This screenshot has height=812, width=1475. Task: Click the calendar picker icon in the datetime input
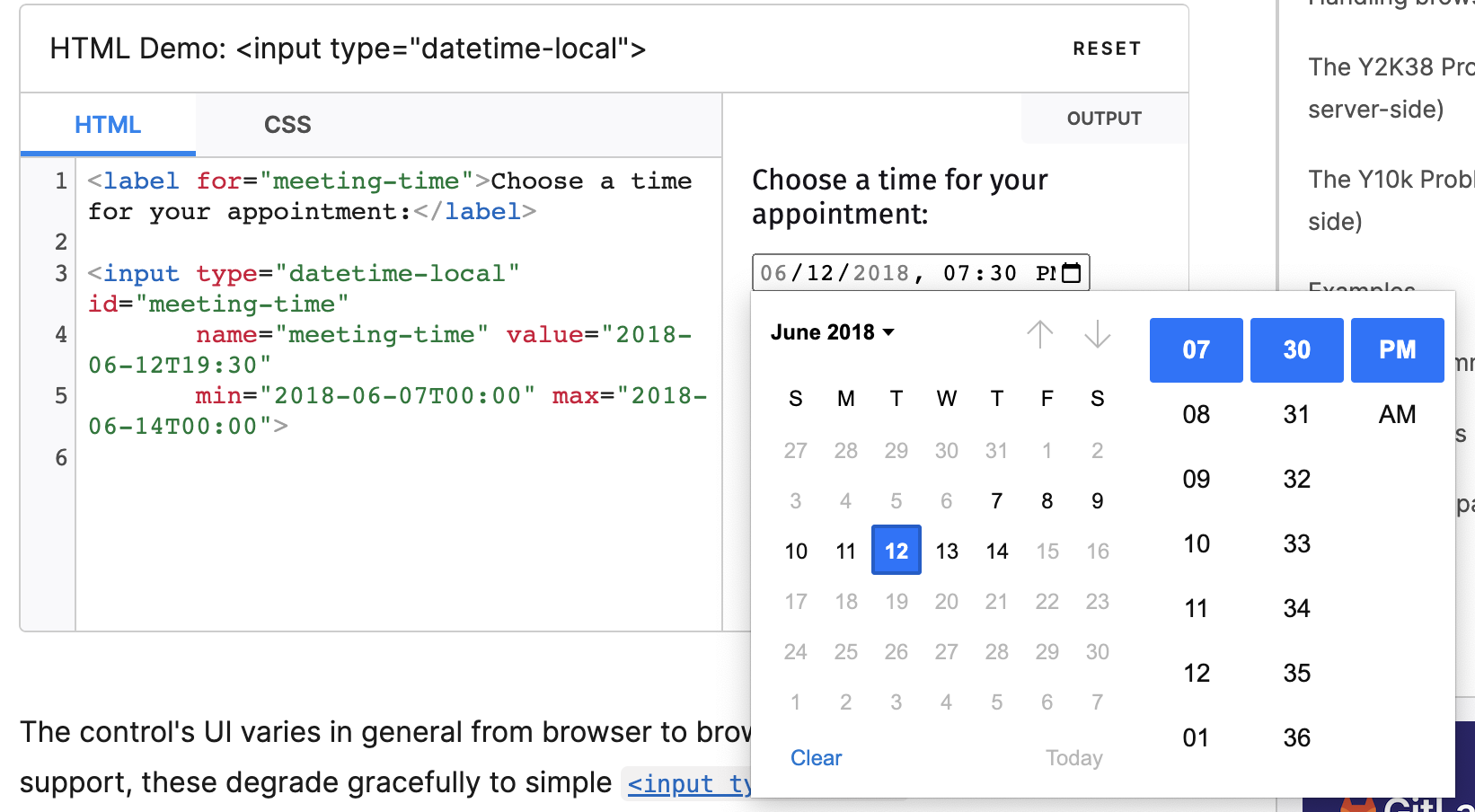point(1071,273)
